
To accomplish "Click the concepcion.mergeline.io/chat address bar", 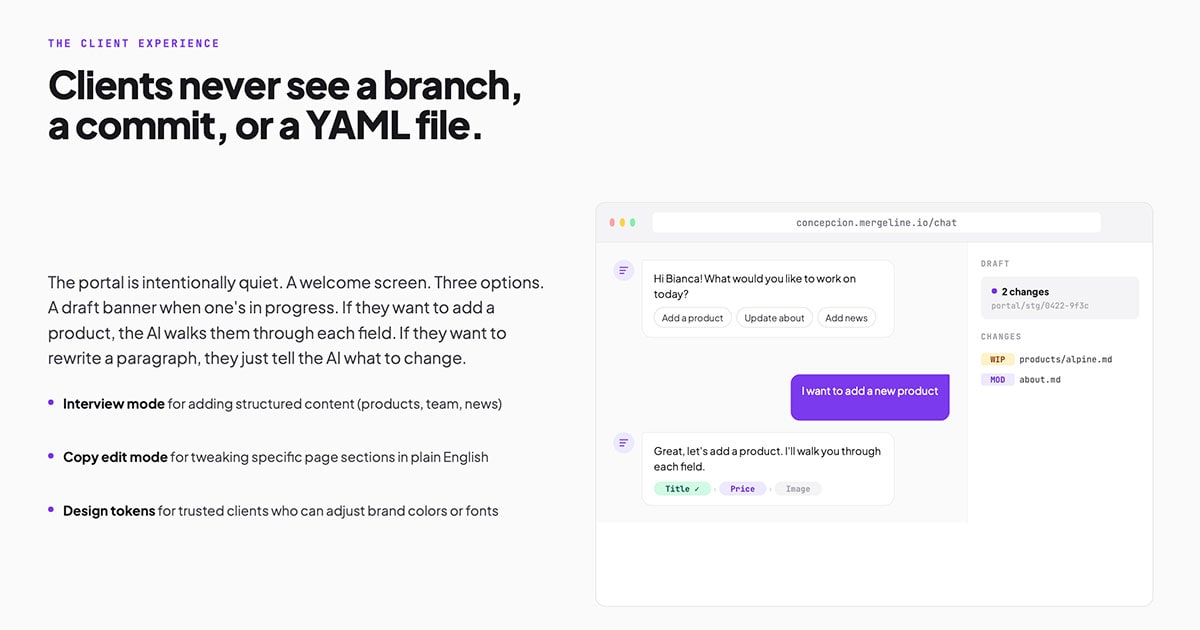I will 877,222.
